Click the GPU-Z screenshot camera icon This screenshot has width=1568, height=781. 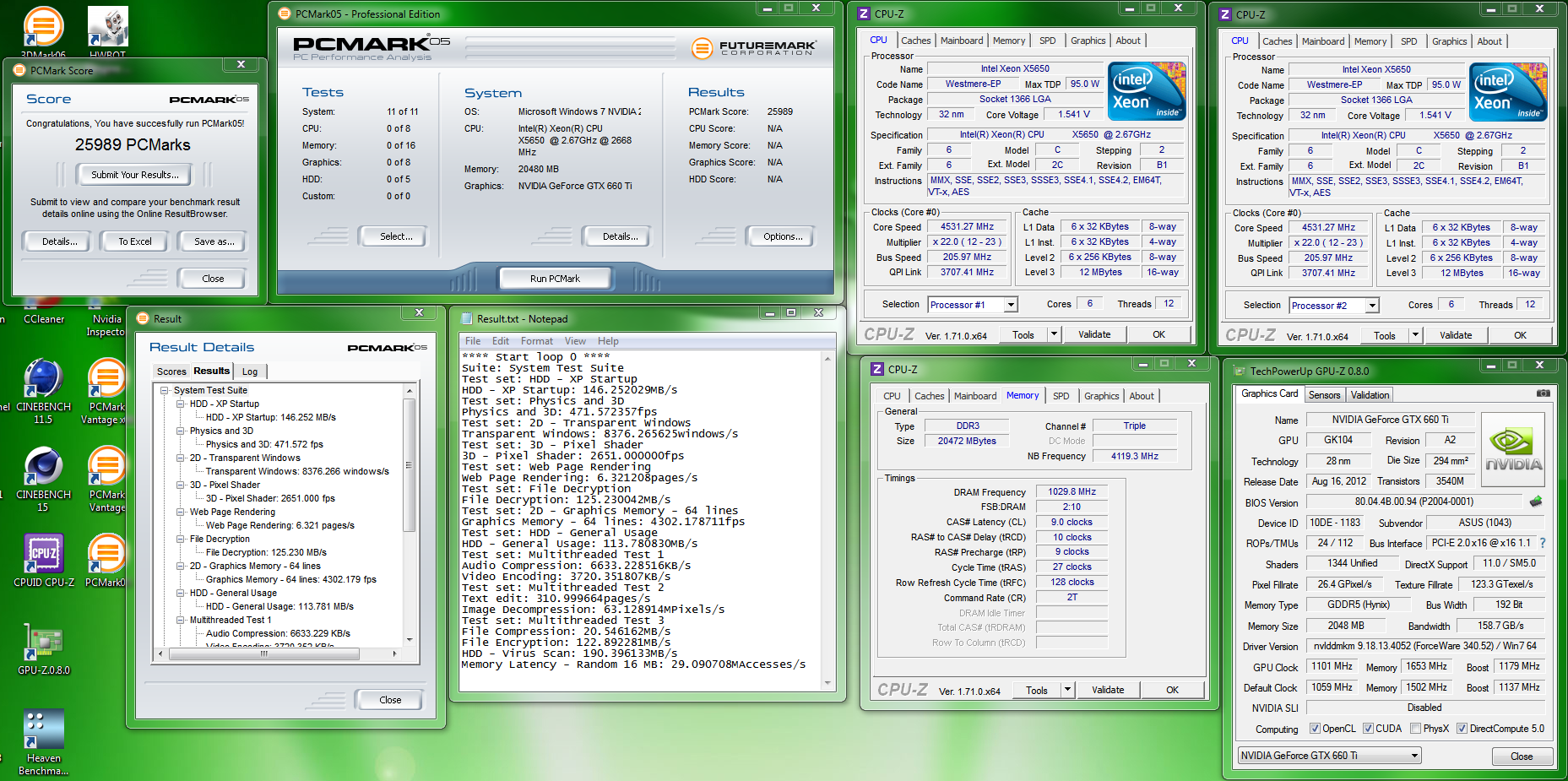(x=1543, y=393)
